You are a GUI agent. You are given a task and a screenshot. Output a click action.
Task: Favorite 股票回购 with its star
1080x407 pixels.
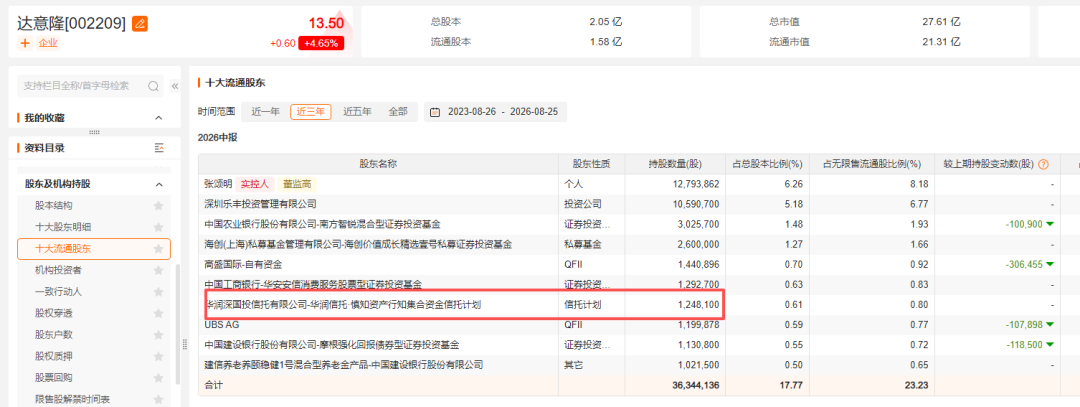(158, 377)
